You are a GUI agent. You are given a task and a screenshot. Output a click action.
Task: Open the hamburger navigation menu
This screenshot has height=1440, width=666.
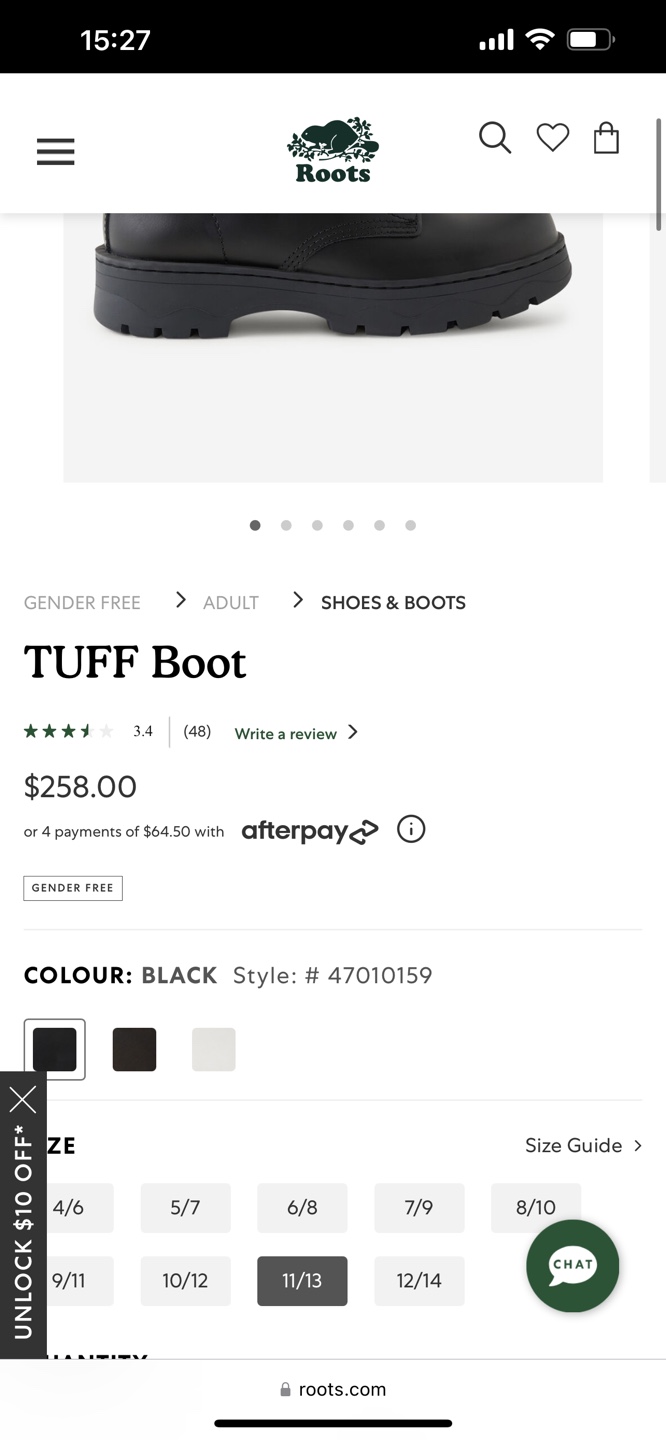coord(56,151)
